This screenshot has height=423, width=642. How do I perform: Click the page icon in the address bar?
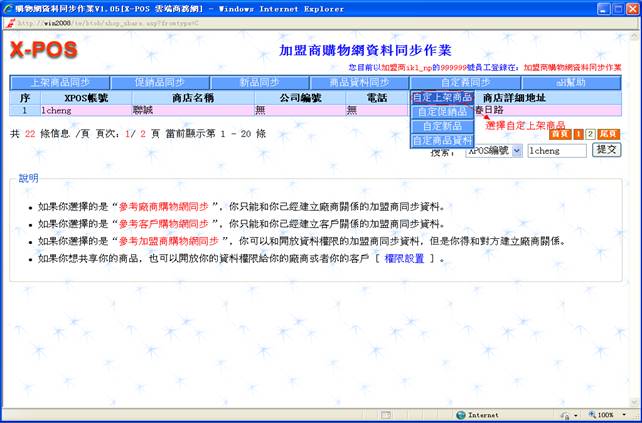click(10, 23)
